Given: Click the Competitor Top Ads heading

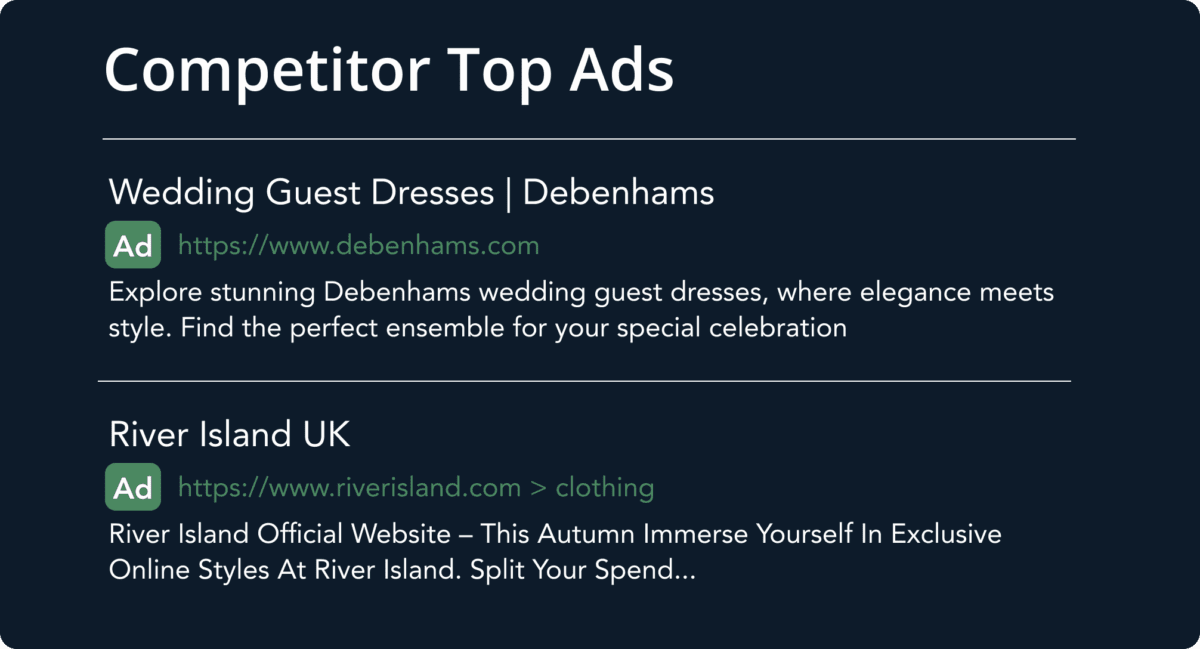Looking at the screenshot, I should pos(388,72).
